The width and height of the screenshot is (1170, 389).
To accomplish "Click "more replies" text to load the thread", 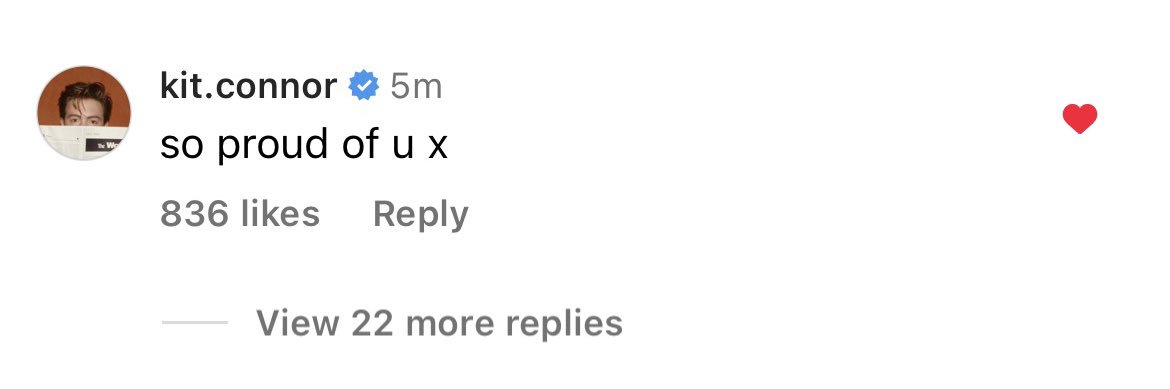I will click(x=513, y=324).
